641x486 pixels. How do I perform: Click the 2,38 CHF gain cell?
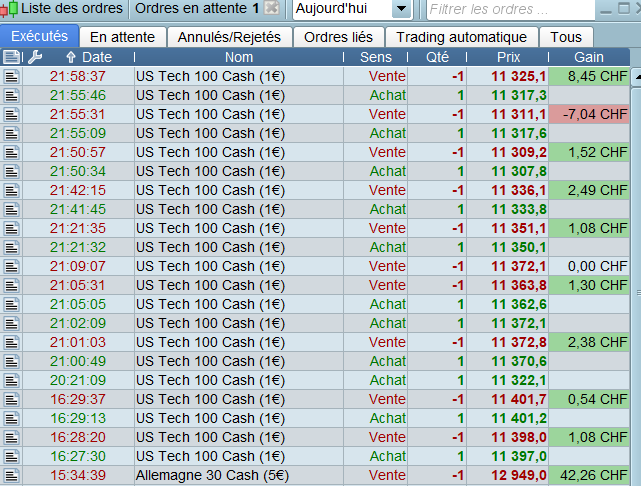[x=589, y=343]
